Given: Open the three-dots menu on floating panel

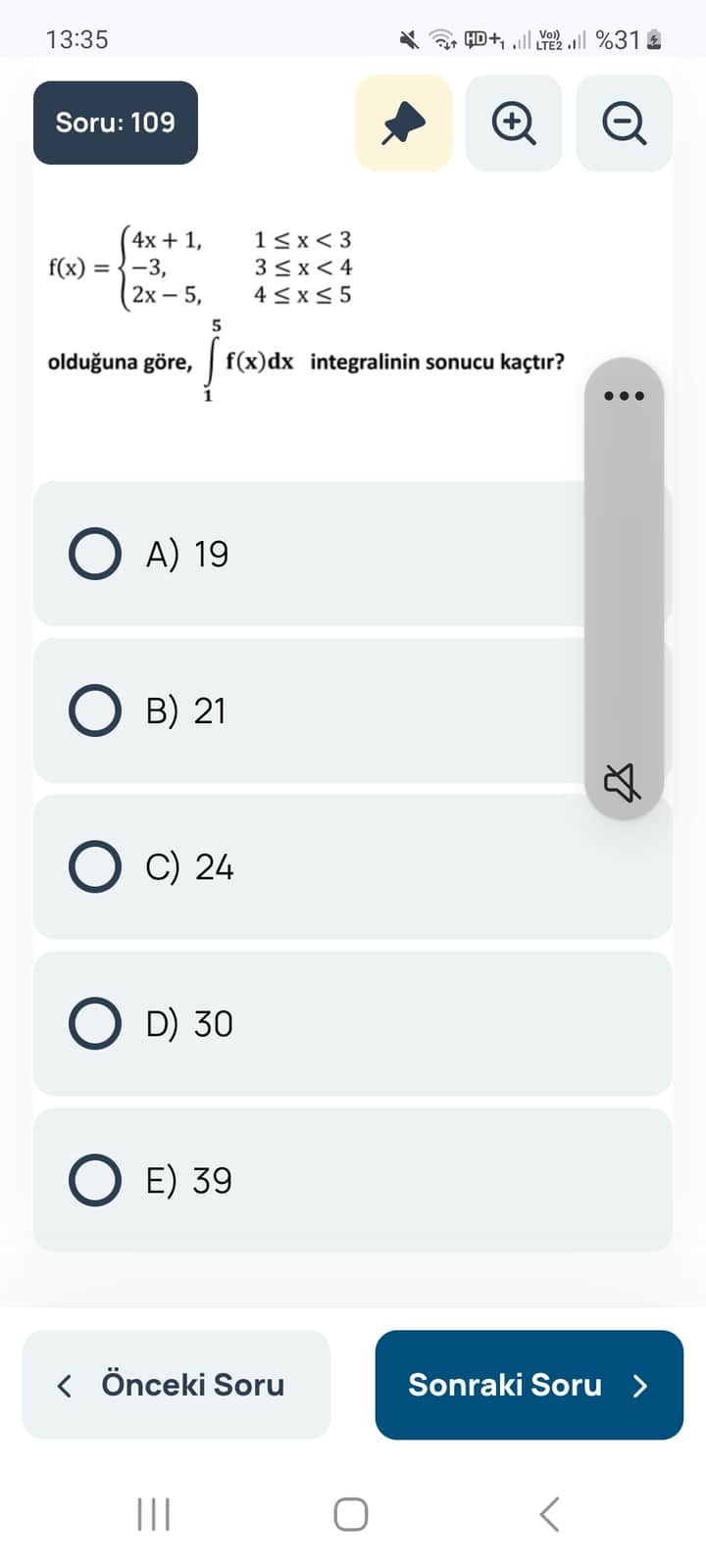Looking at the screenshot, I should click(x=624, y=396).
